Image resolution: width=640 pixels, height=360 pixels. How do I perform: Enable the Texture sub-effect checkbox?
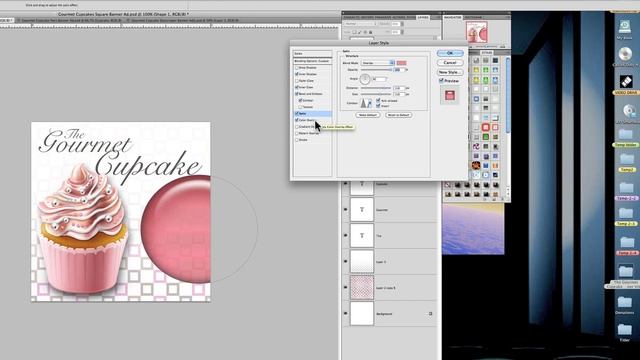pyautogui.click(x=300, y=107)
